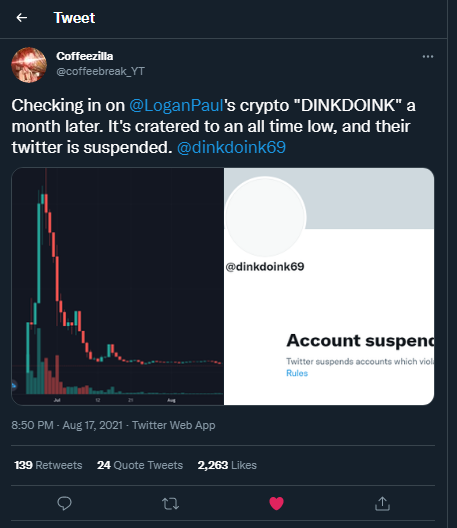Viewport: 457px width, 528px height.
Task: View the 2,263 Likes list
Action: pos(227,465)
